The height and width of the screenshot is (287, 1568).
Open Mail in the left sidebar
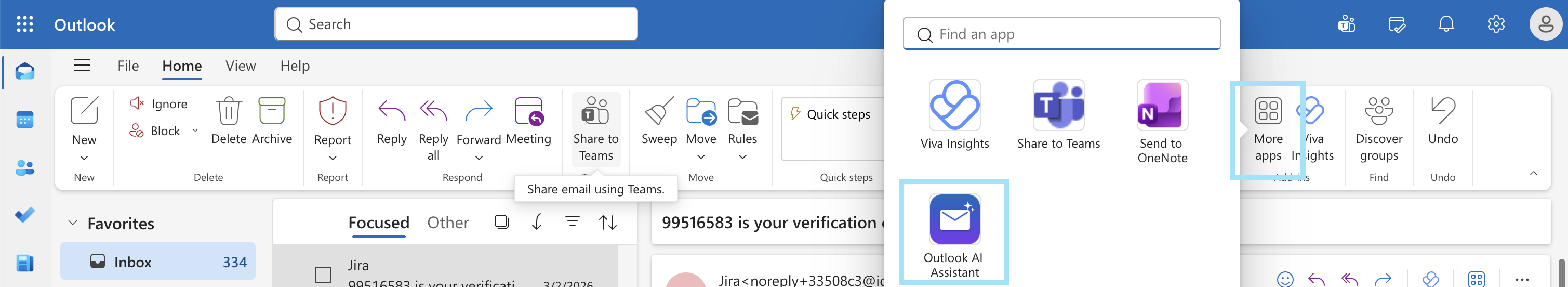click(x=25, y=72)
